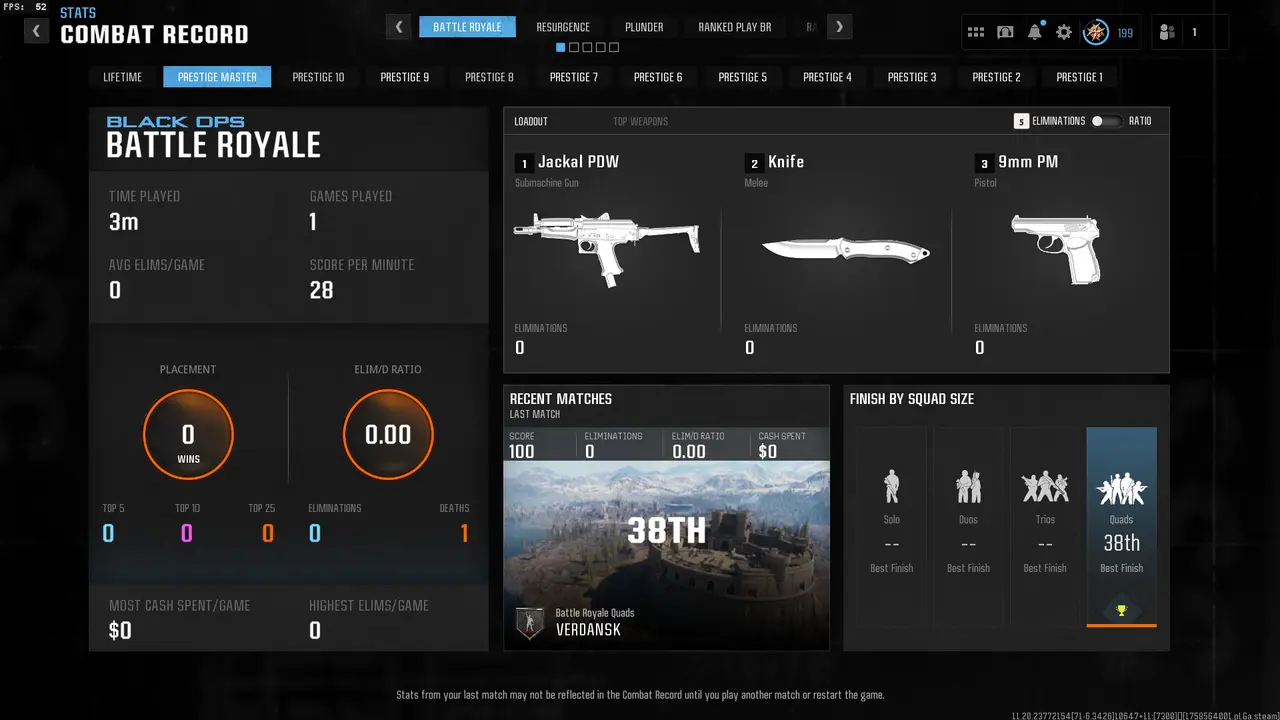Click the player rank emblem icon

pyautogui.click(x=1096, y=32)
